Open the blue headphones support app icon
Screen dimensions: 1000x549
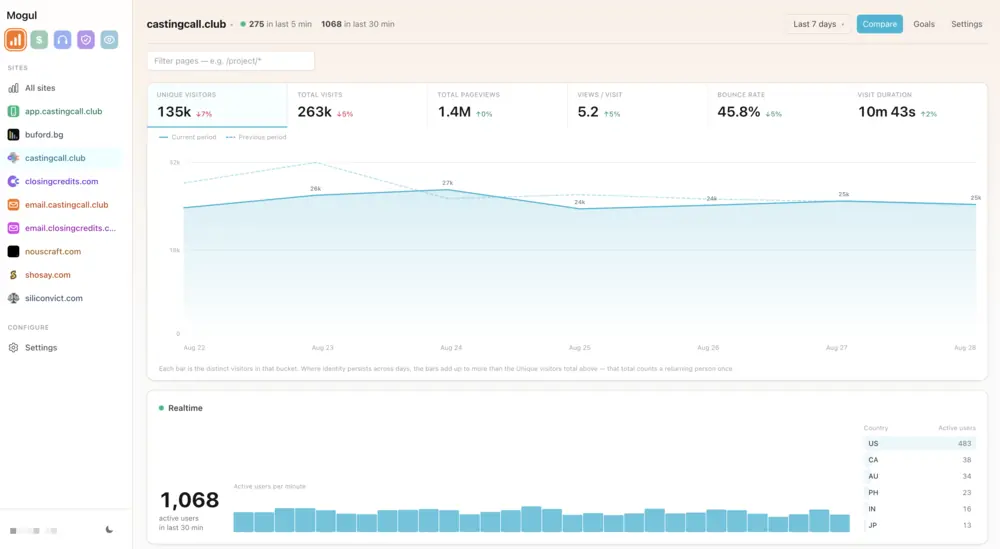click(62, 40)
